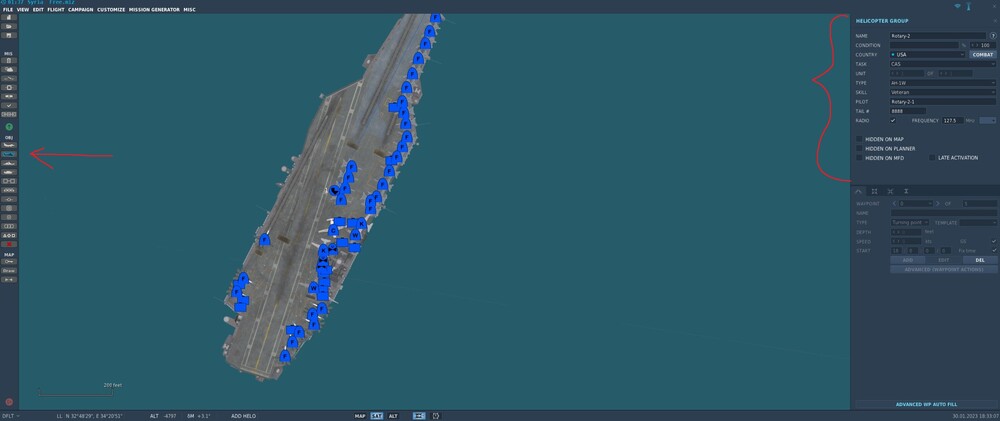1000x421 pixels.
Task: Select the Ground vehicle group tool
Action: coord(9,172)
